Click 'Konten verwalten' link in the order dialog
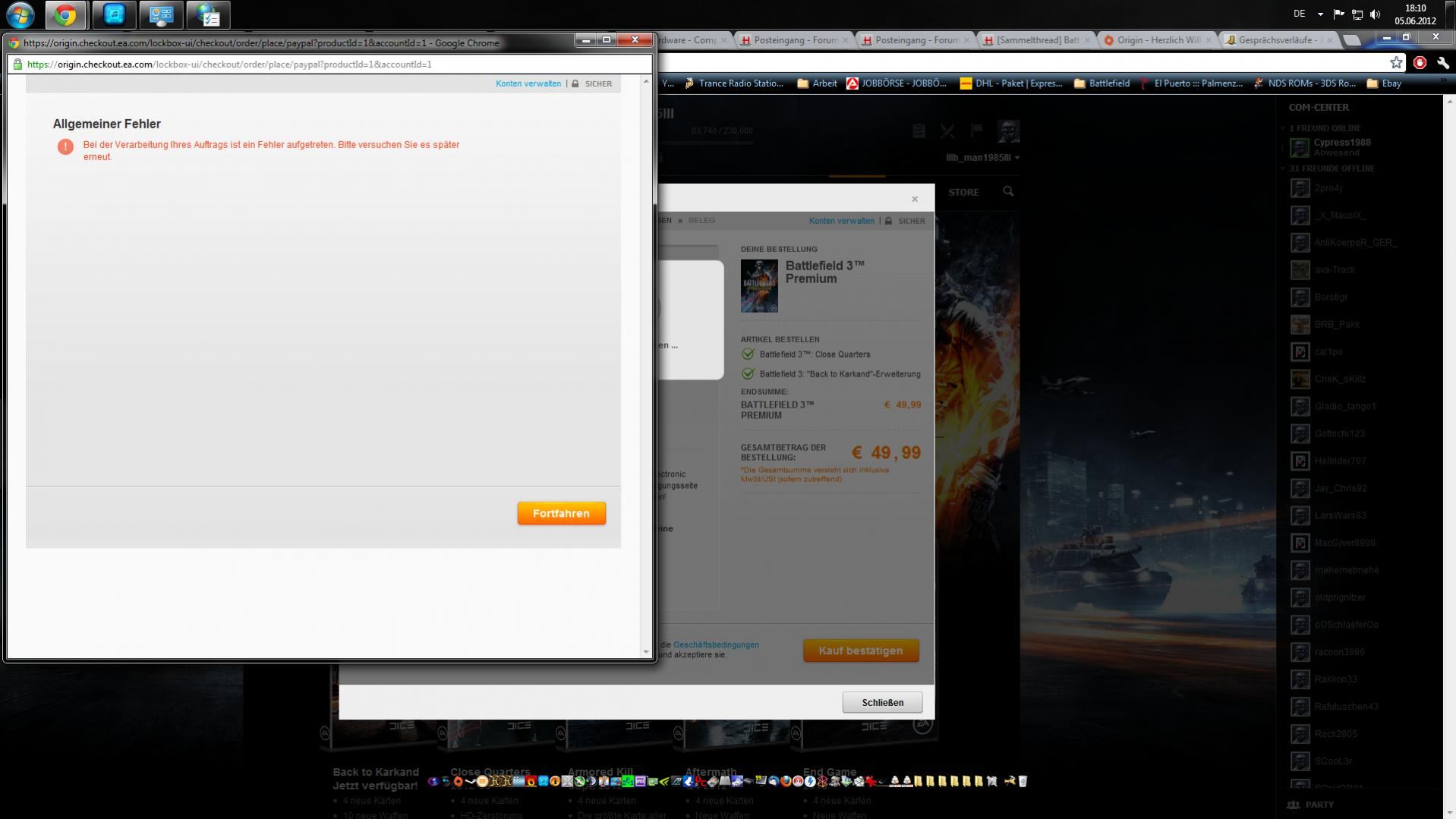1456x819 pixels. 841,221
